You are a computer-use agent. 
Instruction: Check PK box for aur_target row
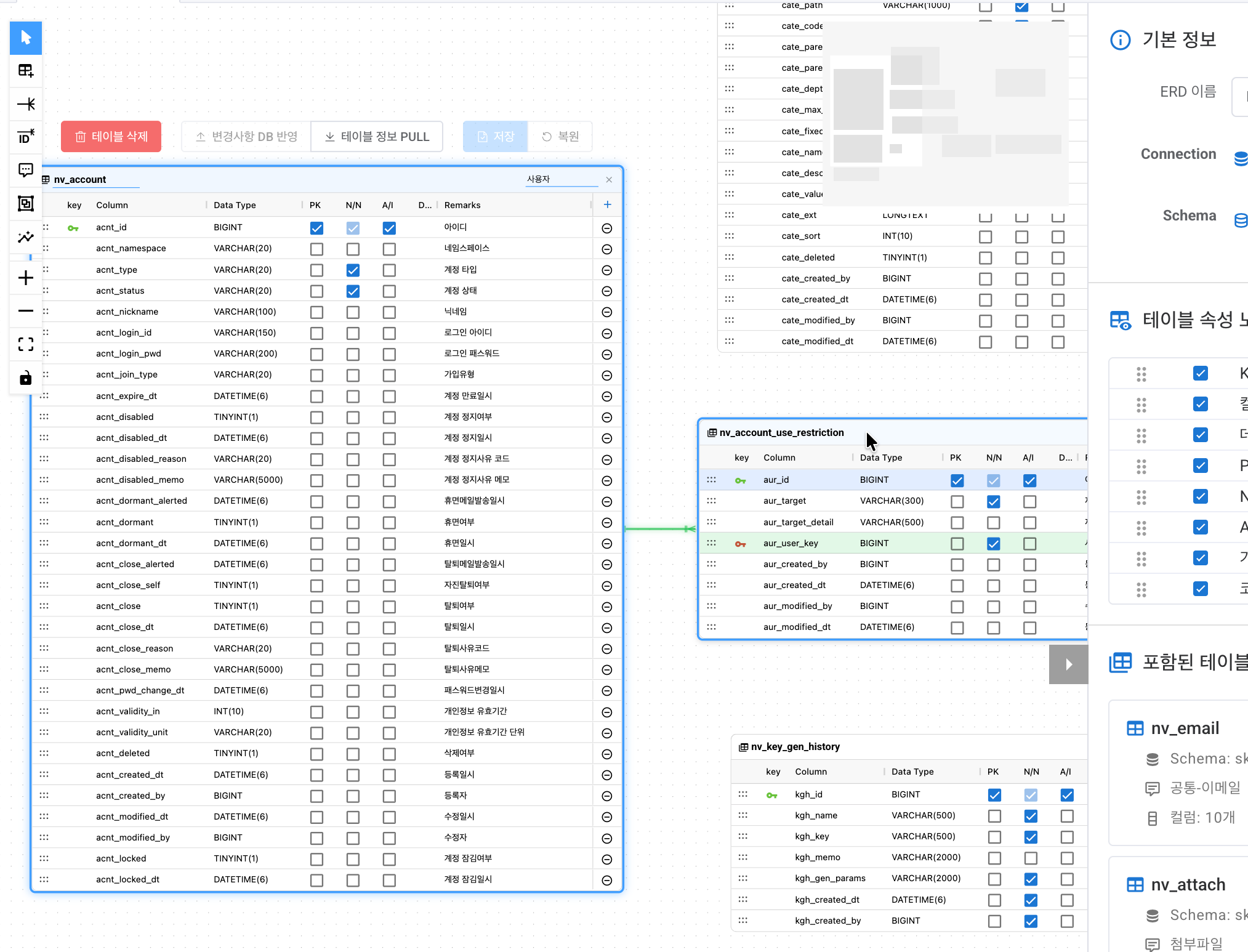[957, 501]
